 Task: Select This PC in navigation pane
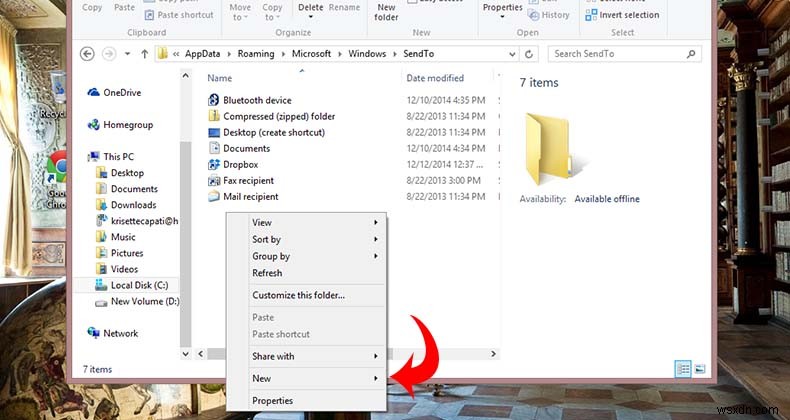pos(111,157)
